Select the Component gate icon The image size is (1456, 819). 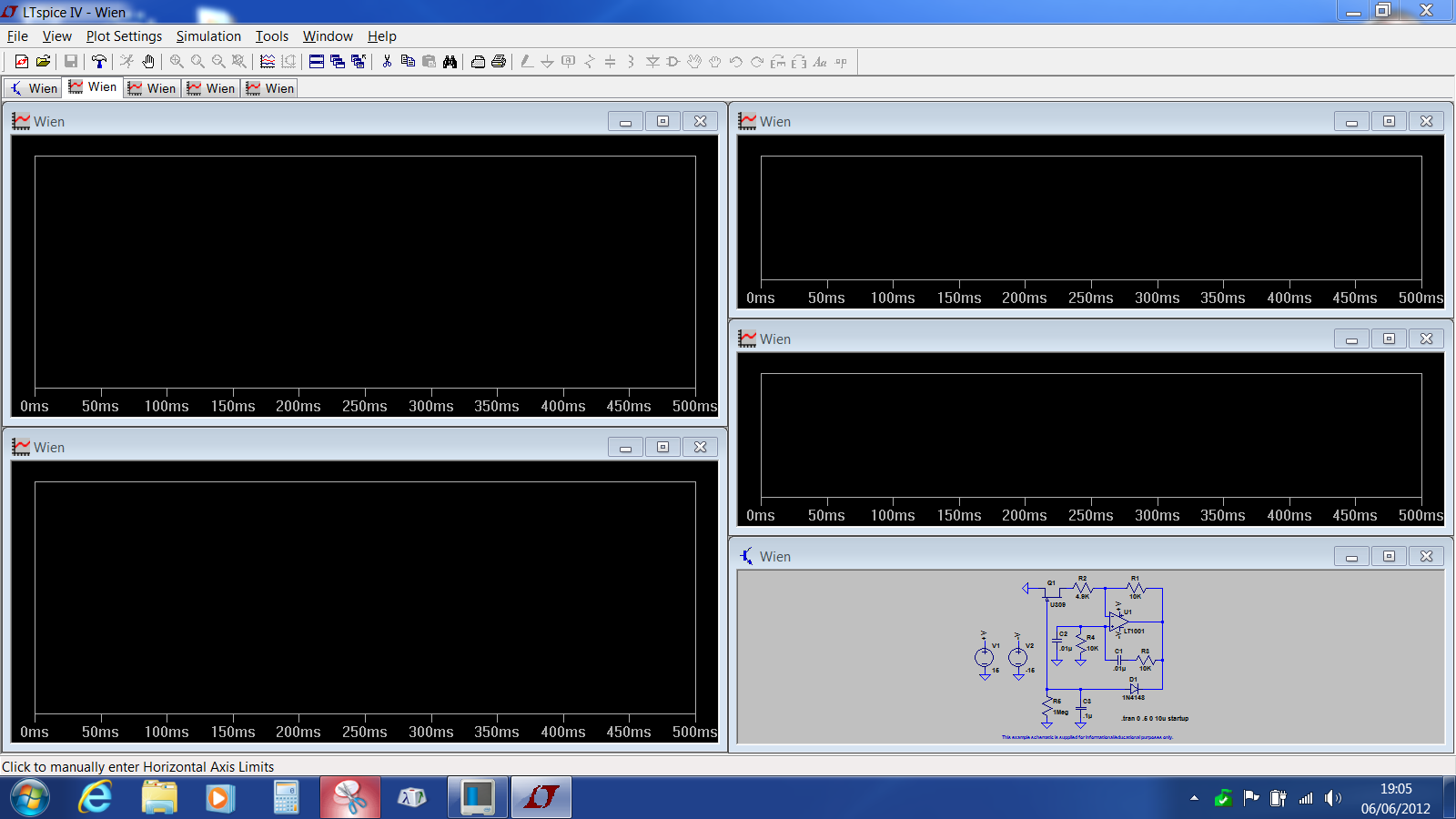coord(673,62)
